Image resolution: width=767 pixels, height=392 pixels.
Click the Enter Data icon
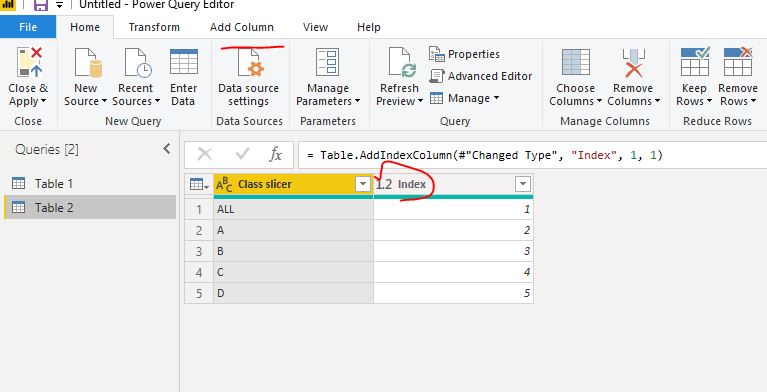point(183,62)
